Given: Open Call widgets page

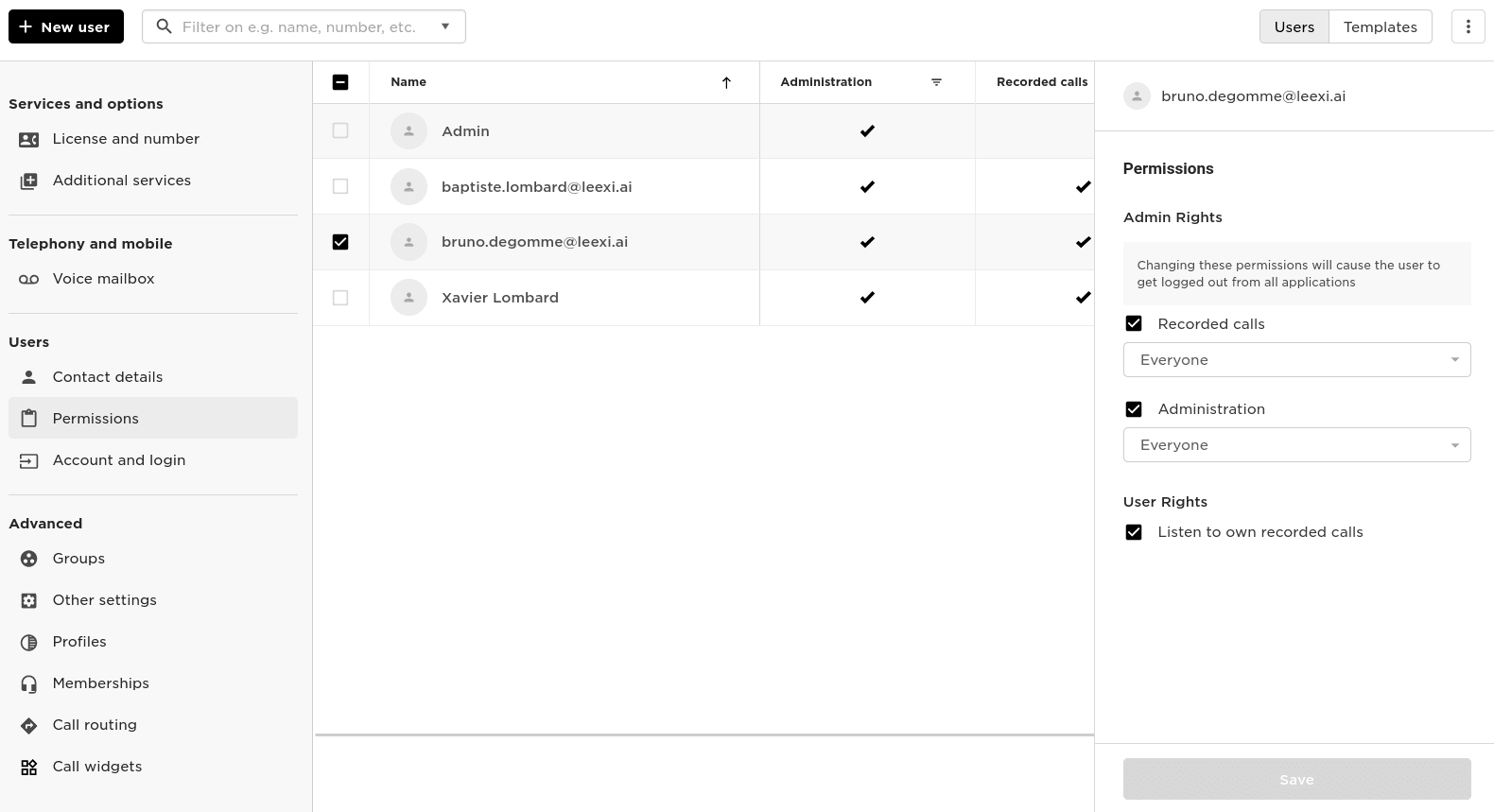Looking at the screenshot, I should [x=97, y=767].
